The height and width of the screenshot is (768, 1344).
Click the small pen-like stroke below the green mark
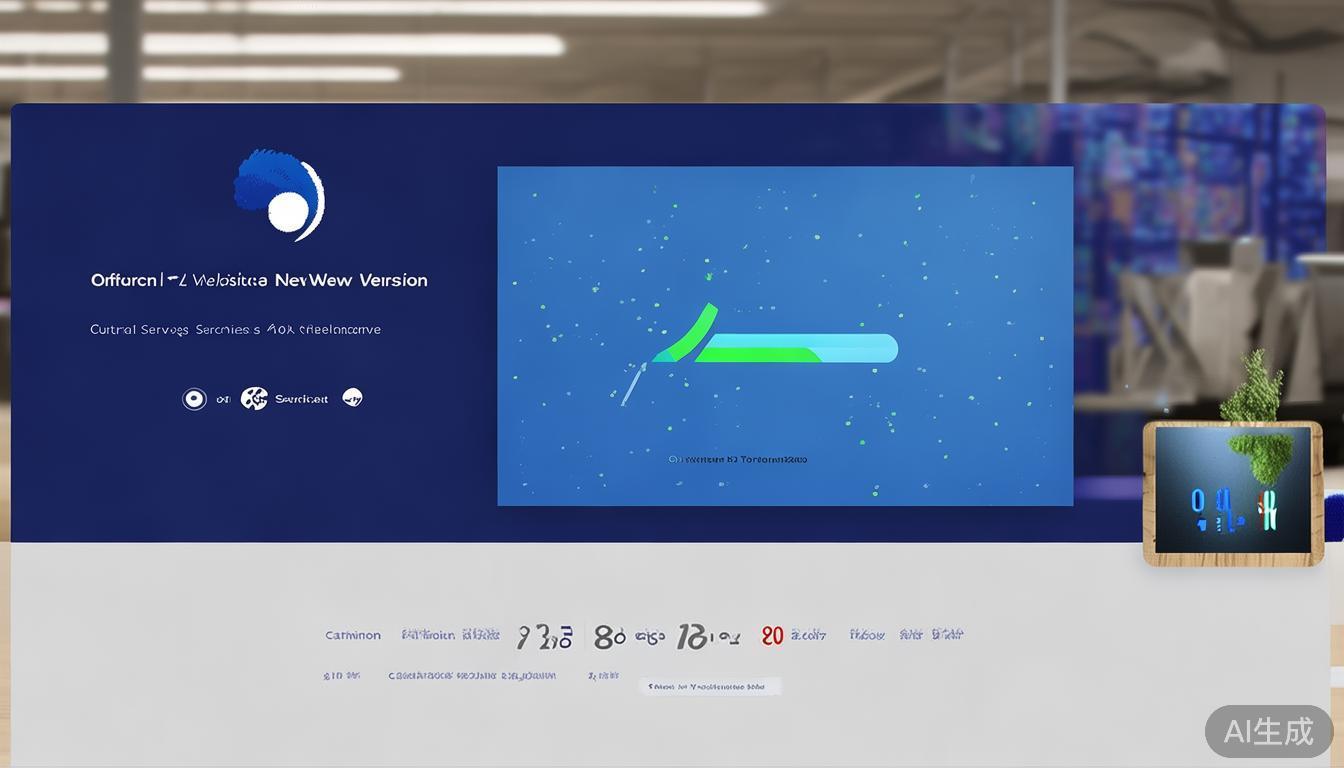point(631,385)
